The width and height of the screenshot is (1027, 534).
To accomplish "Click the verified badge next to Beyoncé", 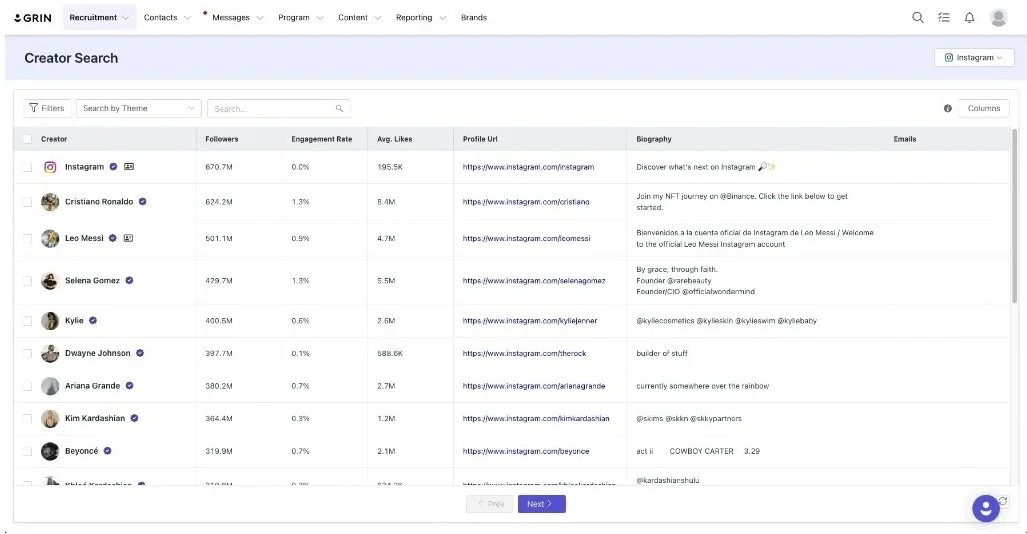I will pos(107,451).
